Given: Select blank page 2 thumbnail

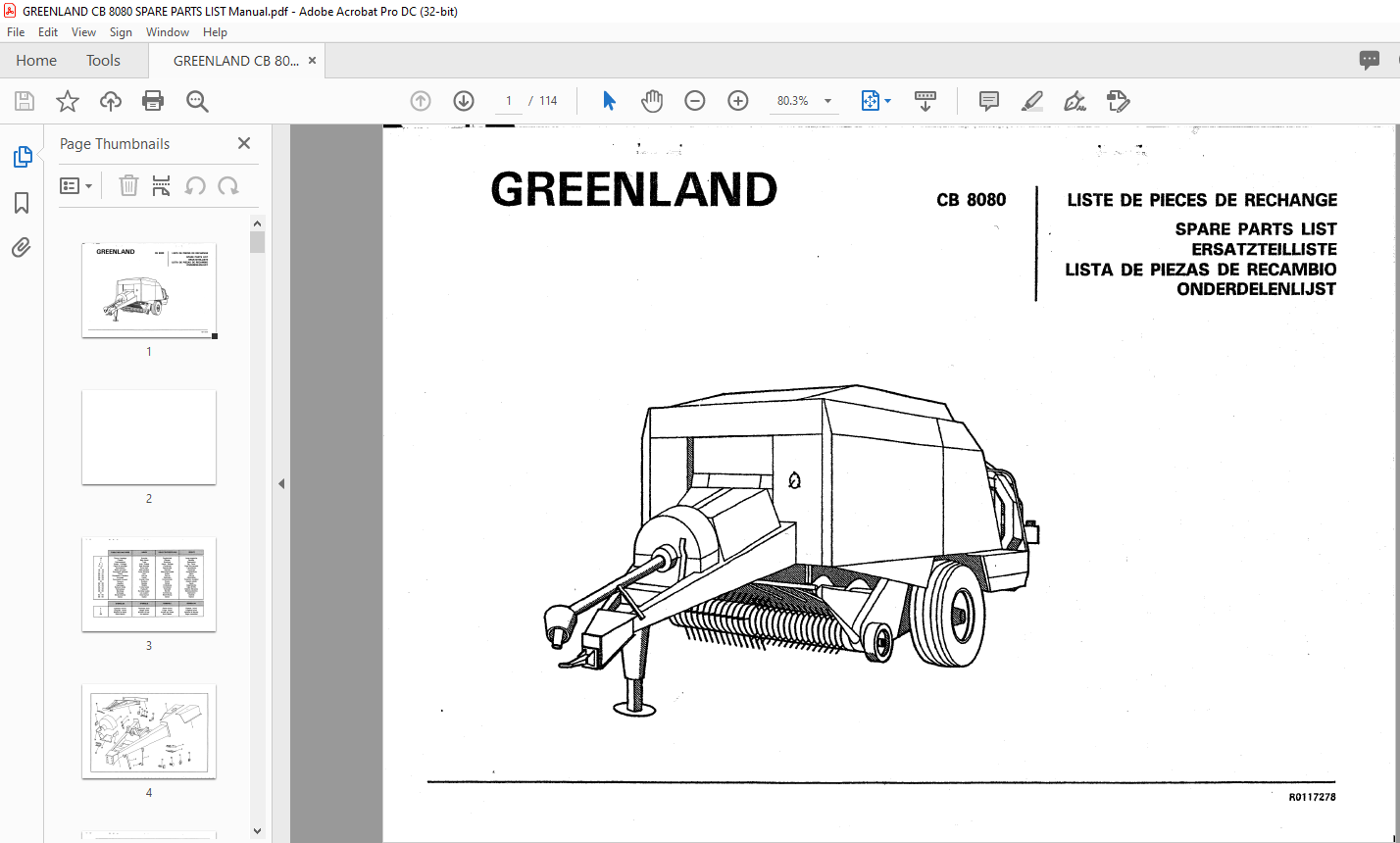Looking at the screenshot, I should pos(149,437).
